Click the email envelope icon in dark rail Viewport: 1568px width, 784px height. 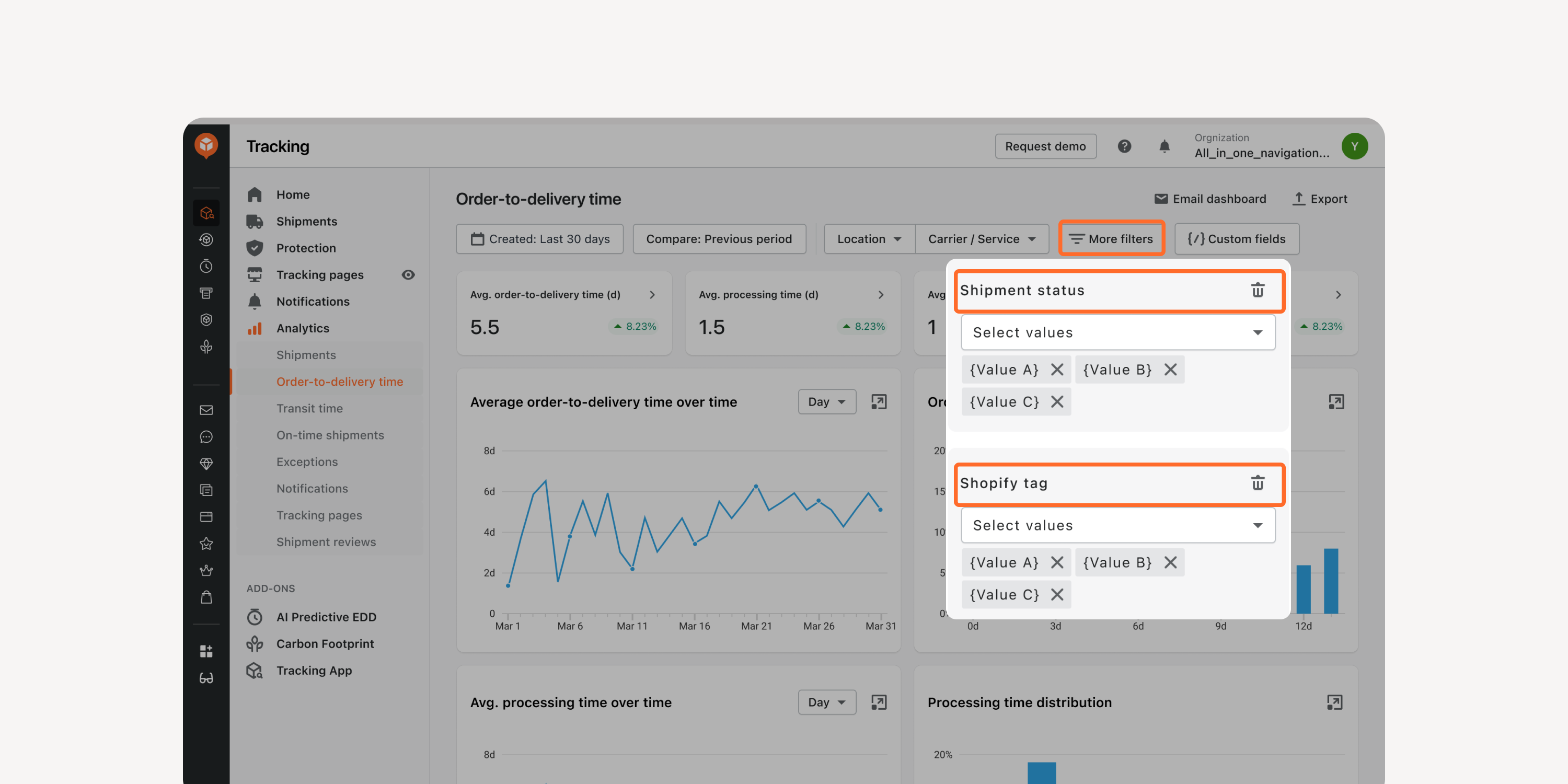[x=206, y=410]
